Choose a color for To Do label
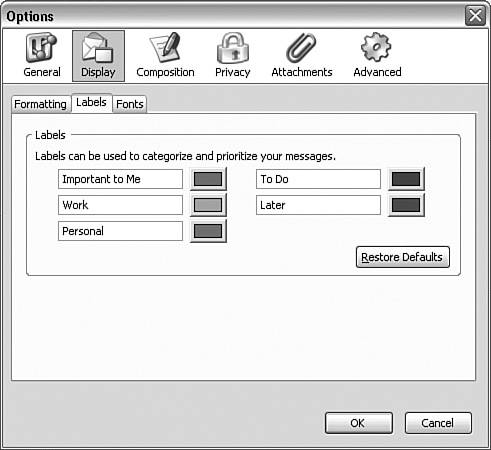491x450 pixels. tap(406, 179)
